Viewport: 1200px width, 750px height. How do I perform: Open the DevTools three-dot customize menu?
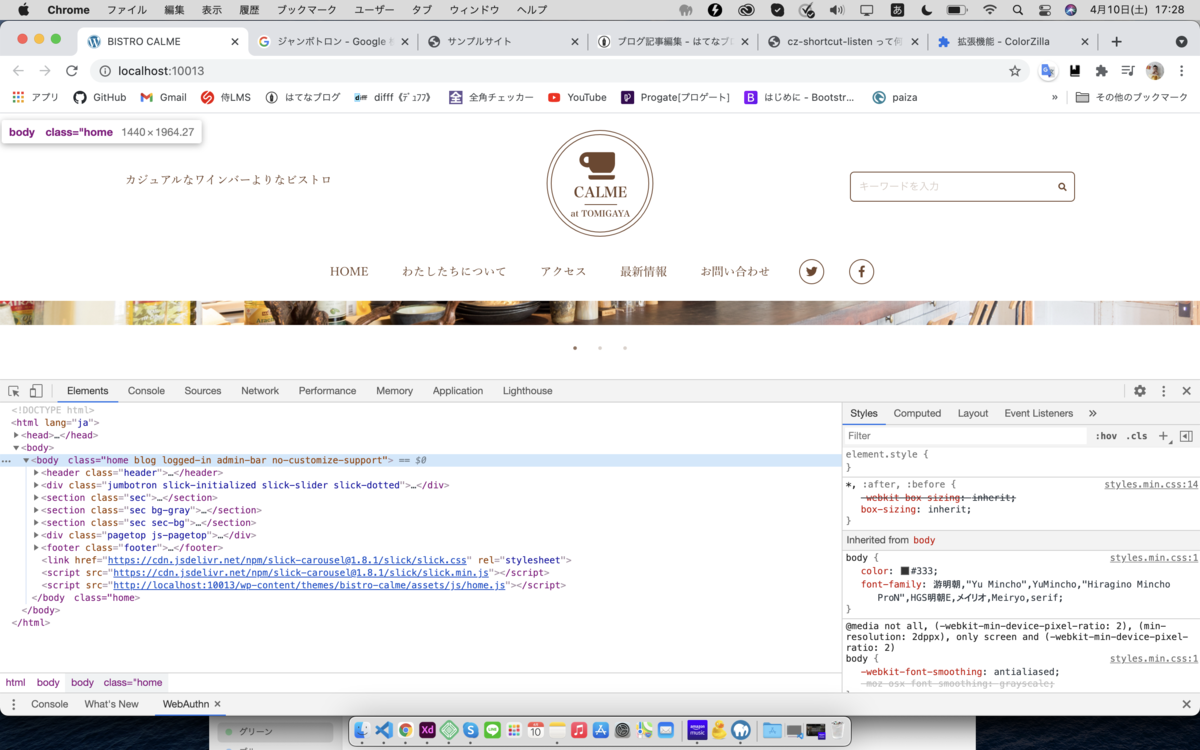(x=1163, y=391)
